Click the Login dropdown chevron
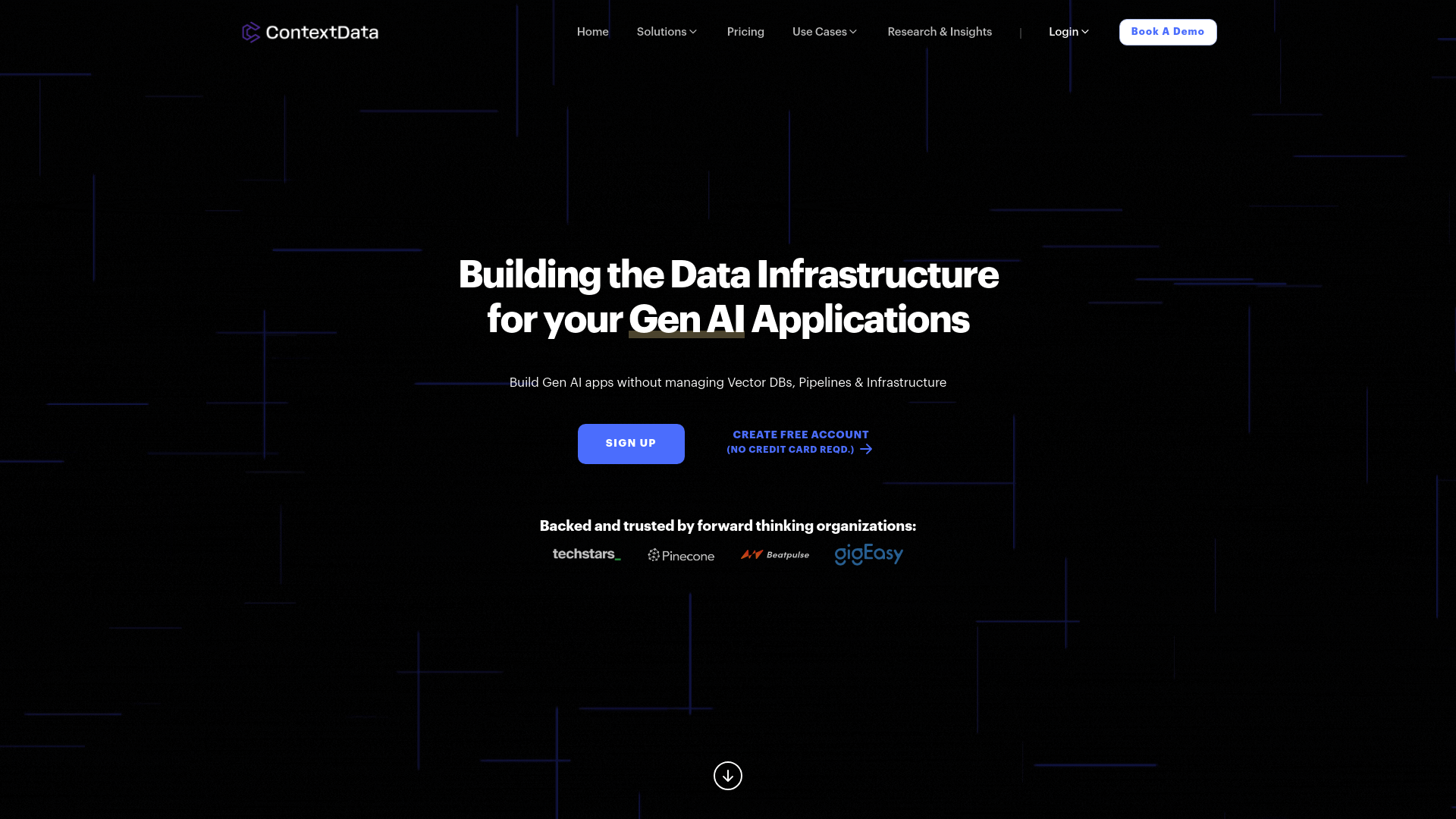This screenshot has height=819, width=1456. click(1085, 31)
